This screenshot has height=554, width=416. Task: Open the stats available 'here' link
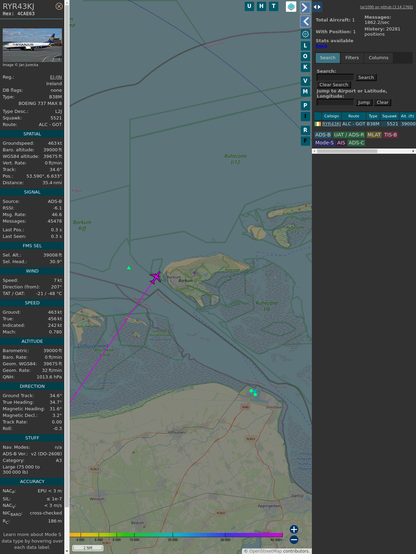[x=321, y=46]
